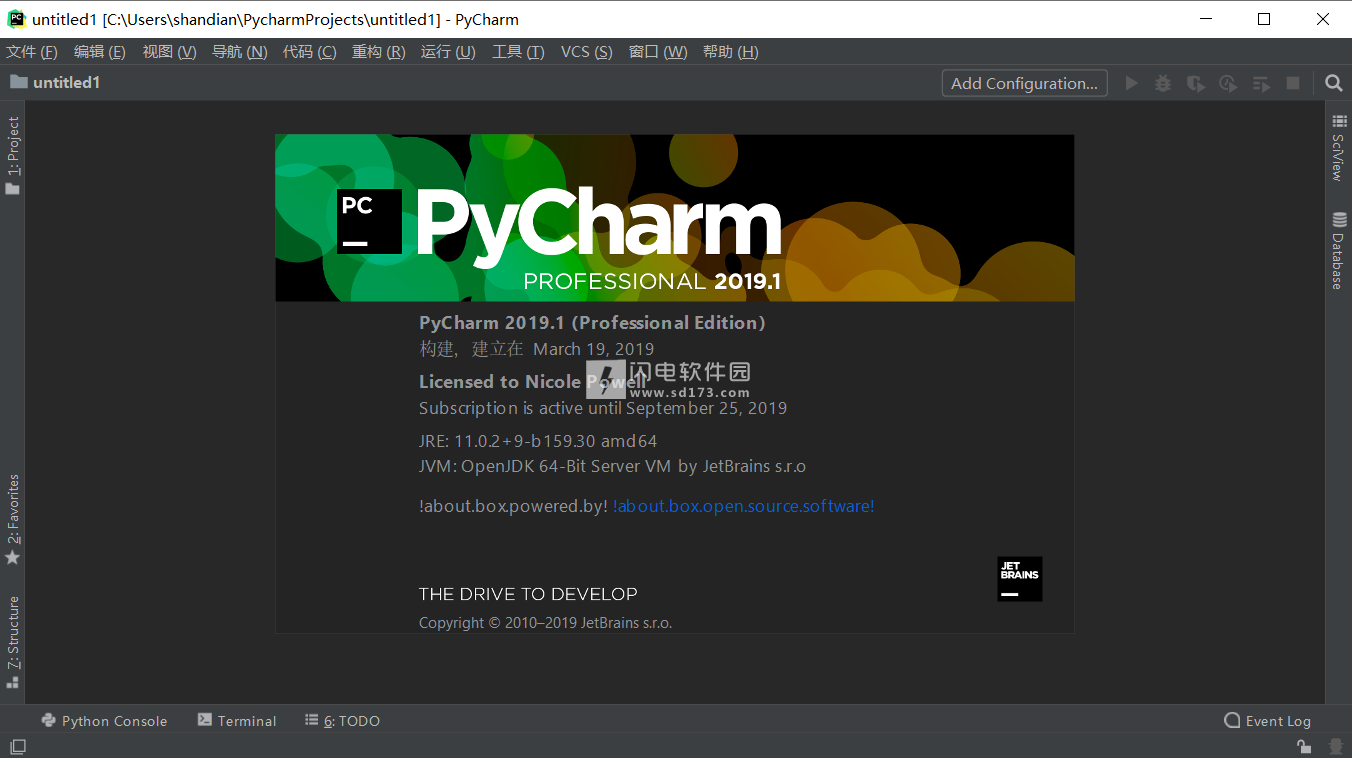Open the 帮助 (H) menu
The height and width of the screenshot is (758, 1352).
pyautogui.click(x=730, y=52)
